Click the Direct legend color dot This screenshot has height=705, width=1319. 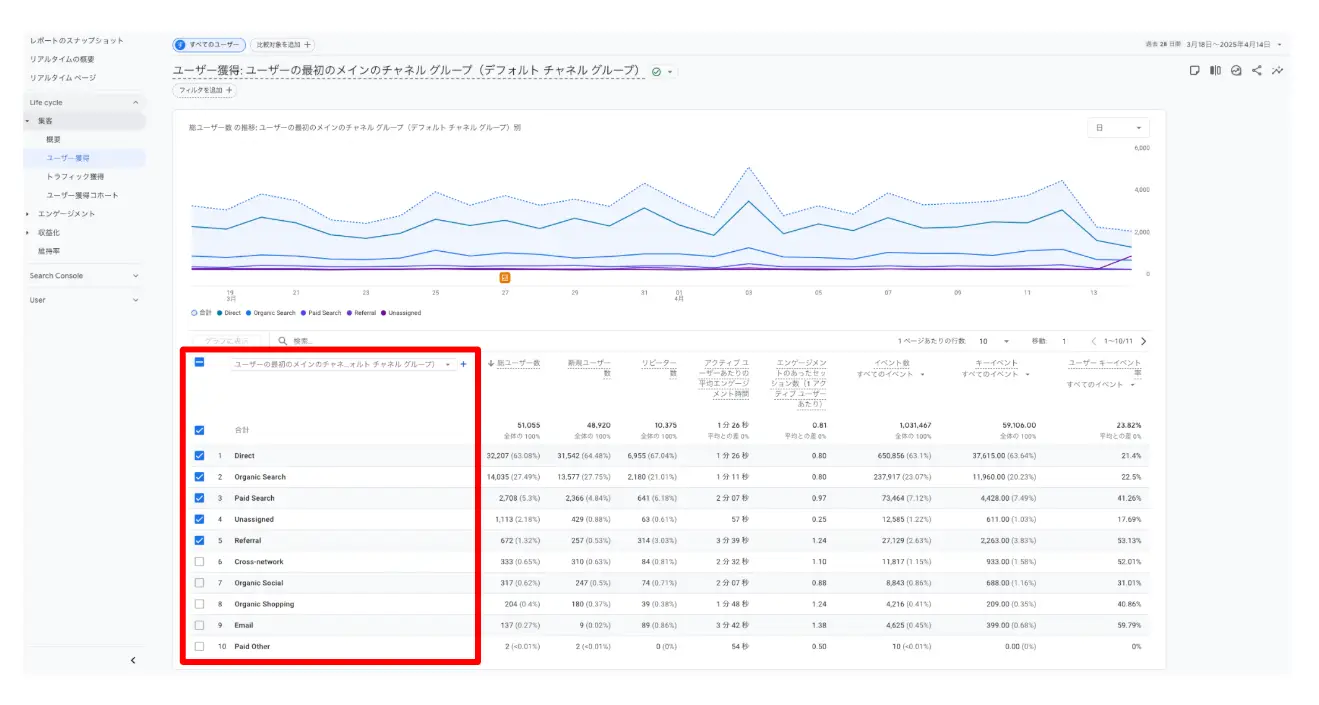[219, 313]
